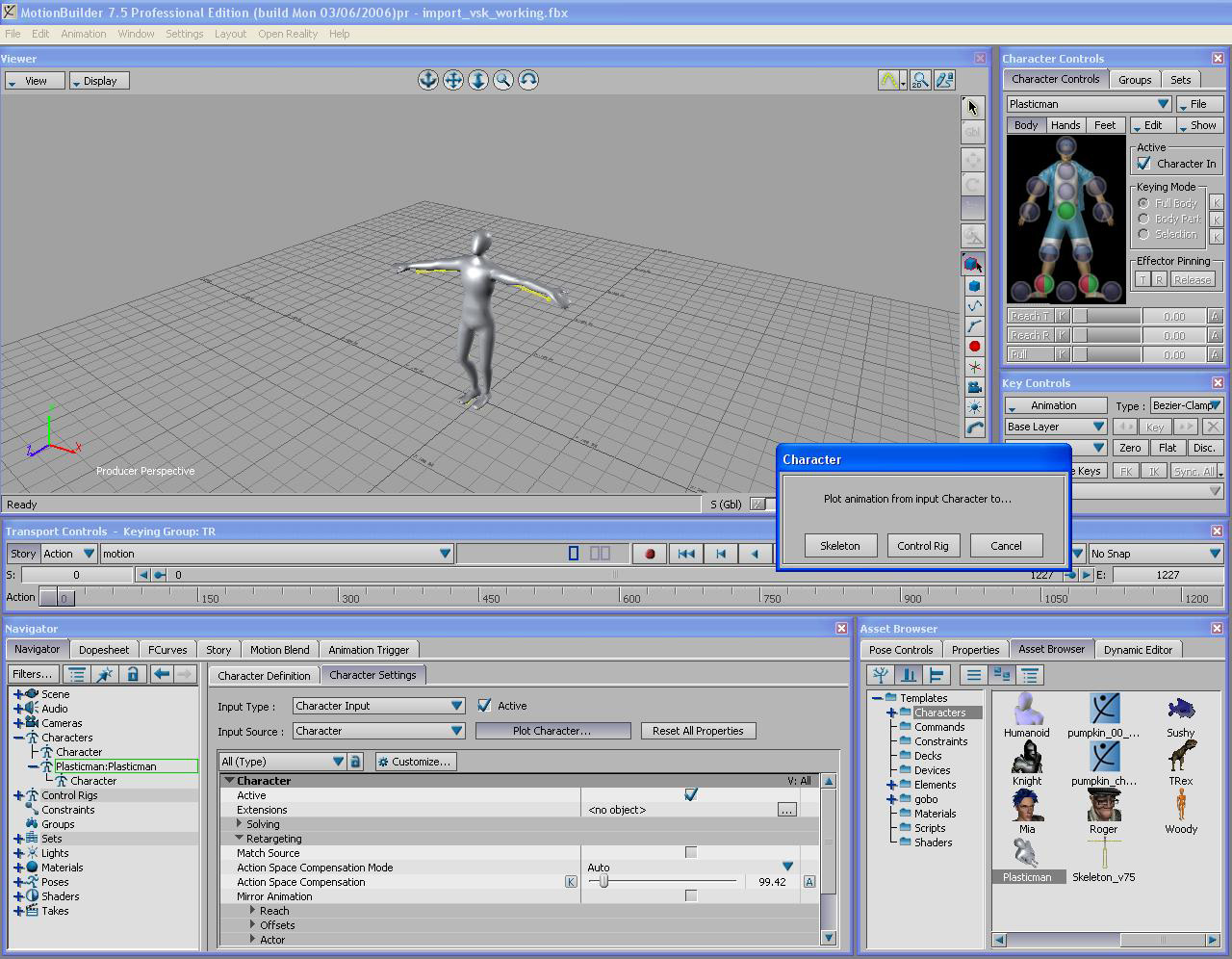Cancel the Character plot dialog
The width and height of the screenshot is (1232, 959).
[x=1006, y=546]
